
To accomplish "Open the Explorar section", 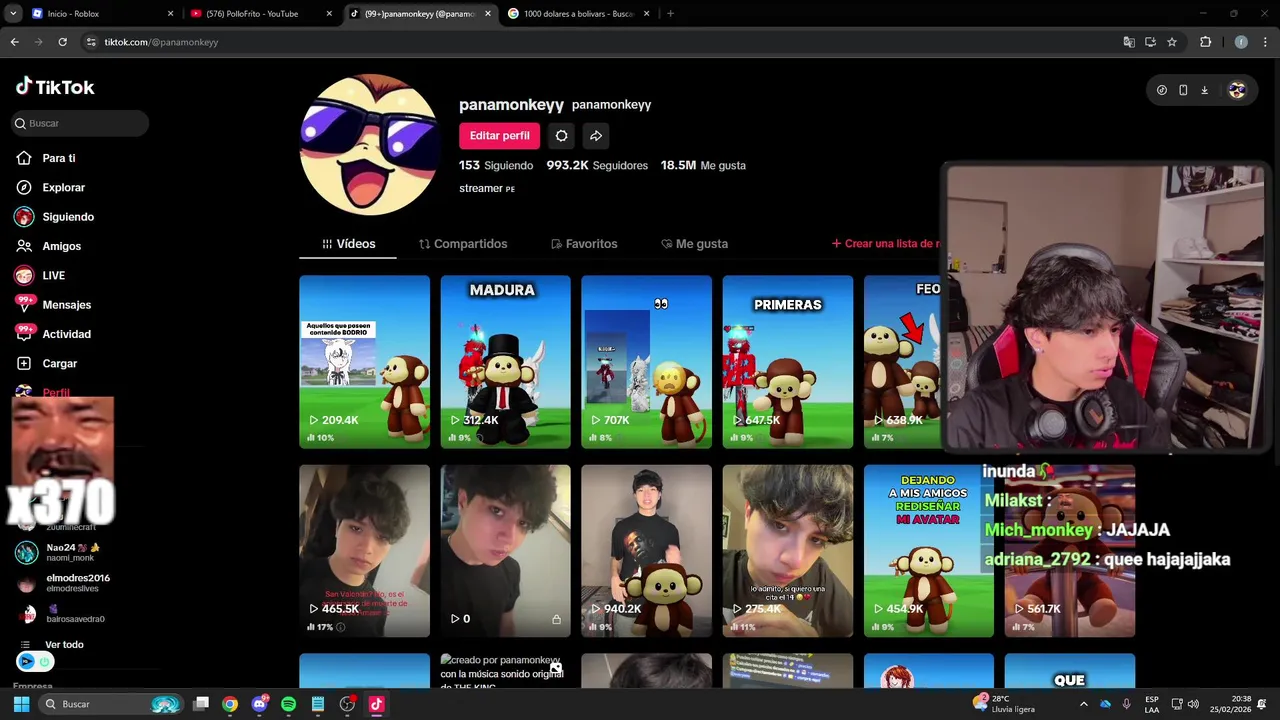I will click(x=63, y=187).
